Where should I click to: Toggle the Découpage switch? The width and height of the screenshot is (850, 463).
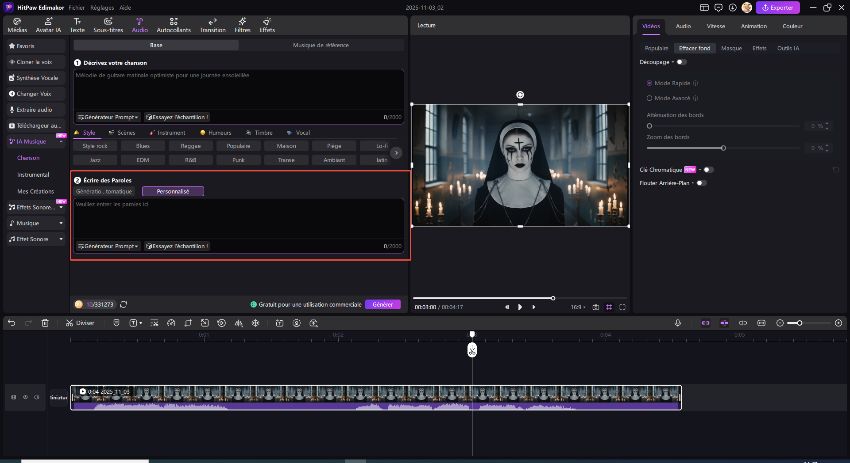(682, 62)
